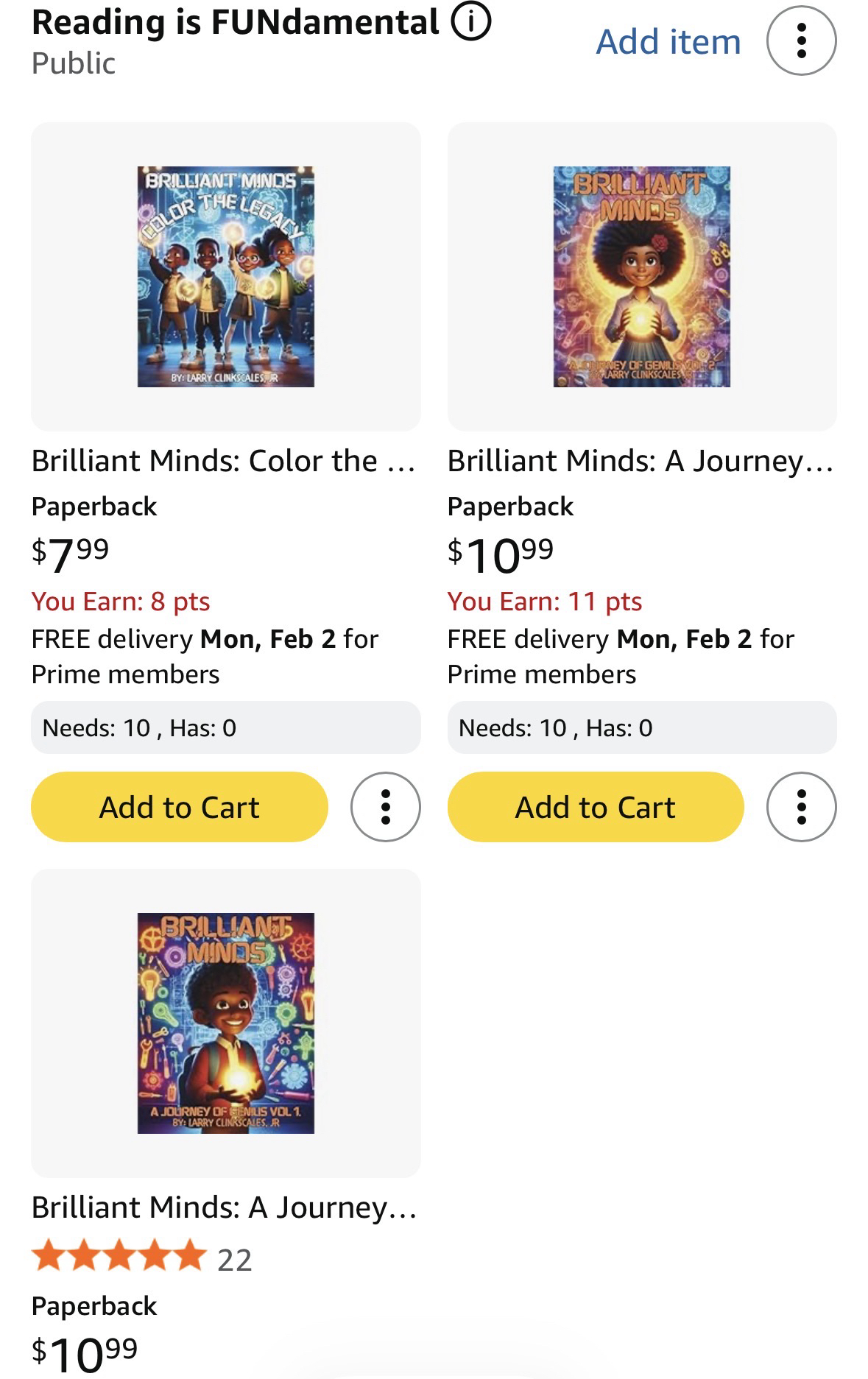This screenshot has width=868, height=1379.
Task: Open the list options three-dot menu
Action: click(801, 41)
